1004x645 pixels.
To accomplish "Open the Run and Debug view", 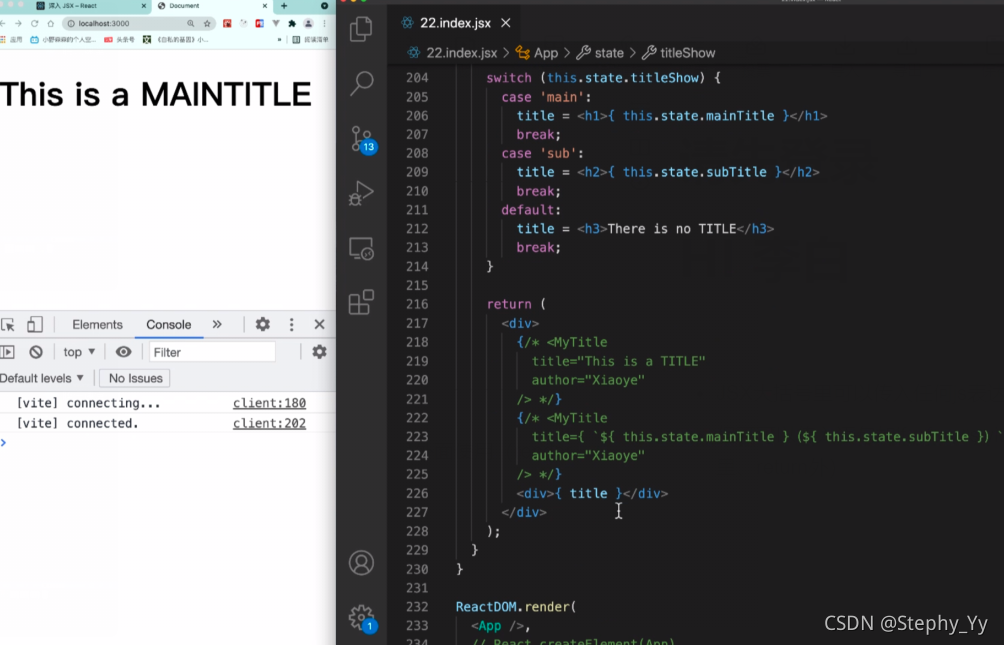I will pos(361,193).
